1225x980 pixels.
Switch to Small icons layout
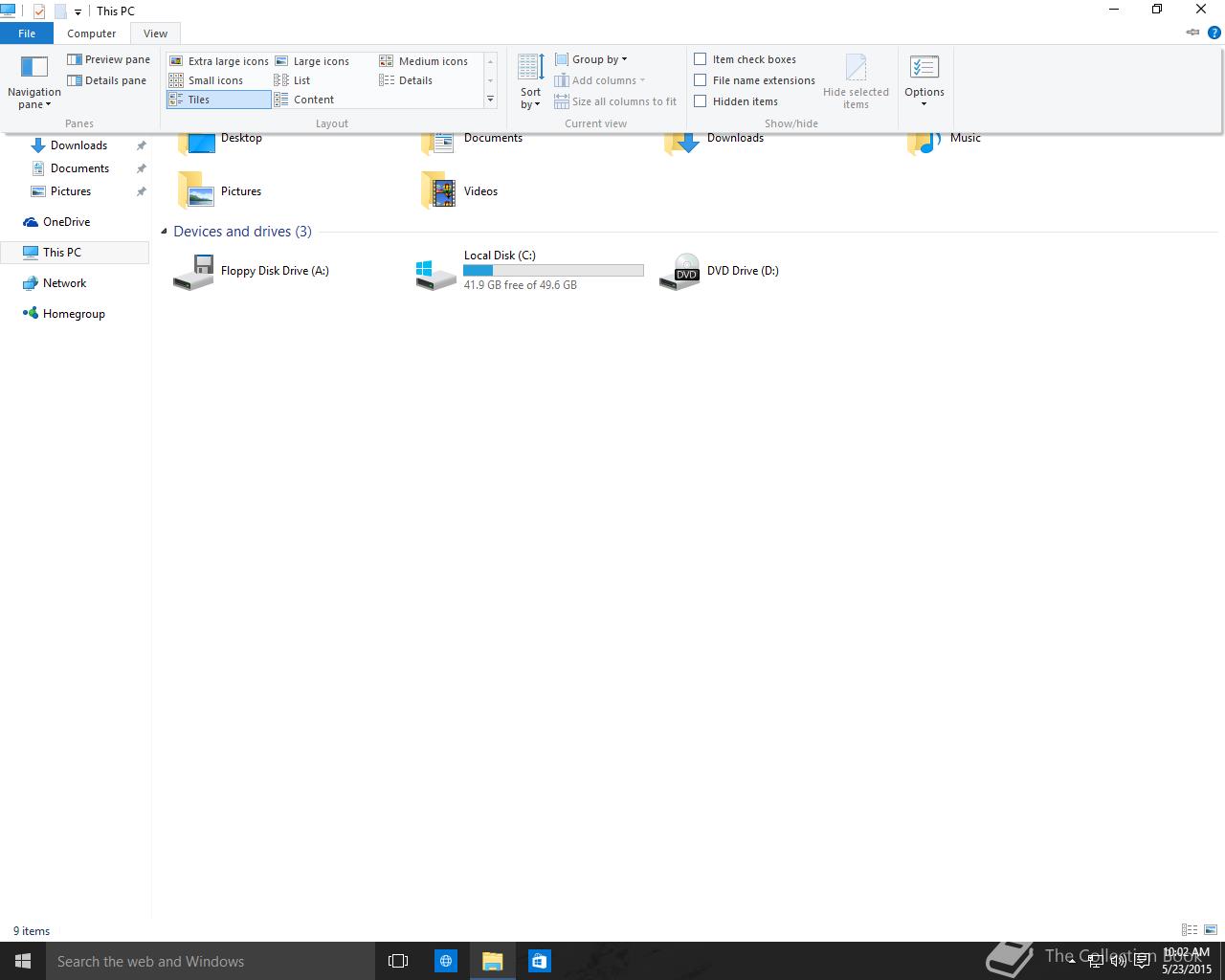[x=206, y=80]
